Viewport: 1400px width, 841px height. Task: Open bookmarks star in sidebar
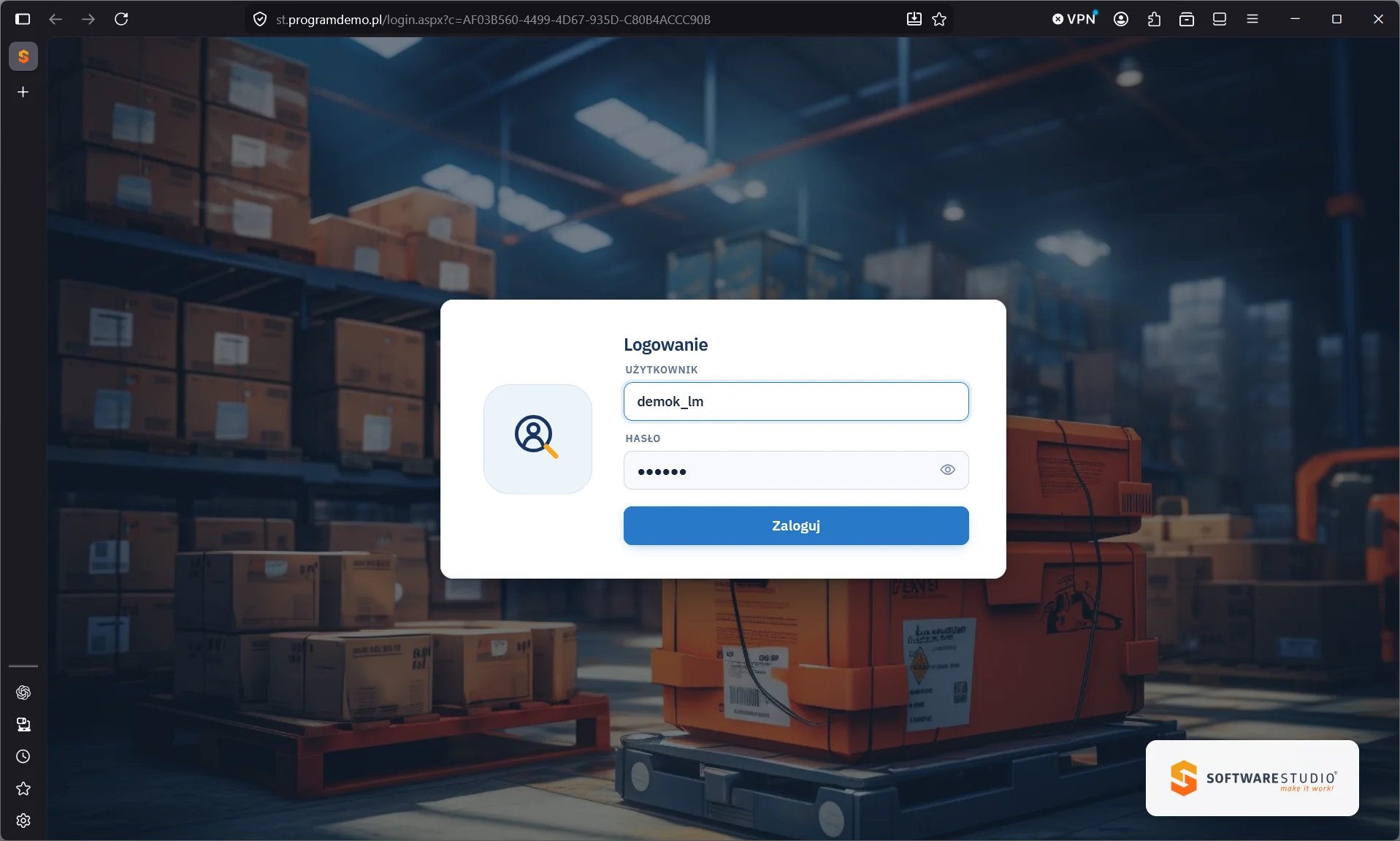point(23,788)
